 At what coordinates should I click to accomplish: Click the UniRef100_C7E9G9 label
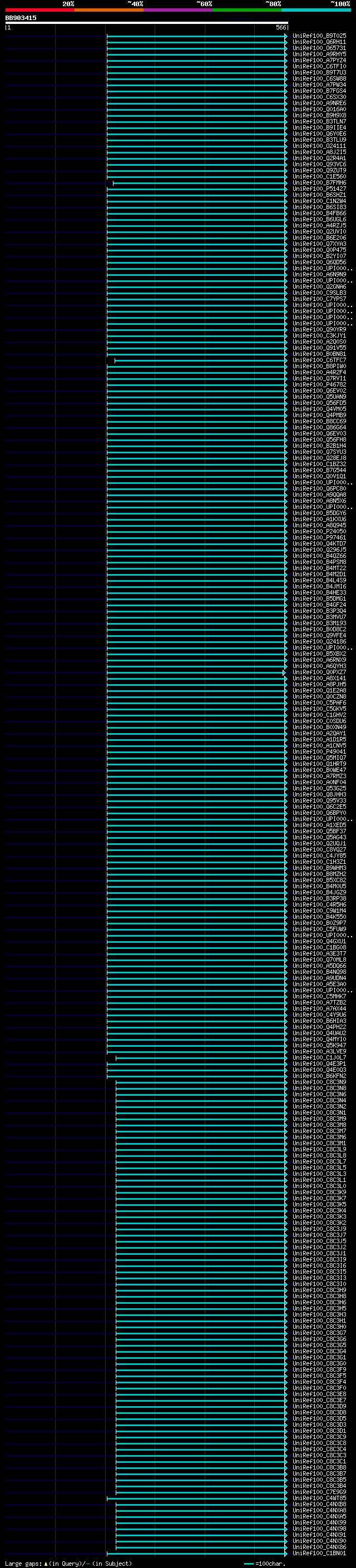coord(319,1492)
